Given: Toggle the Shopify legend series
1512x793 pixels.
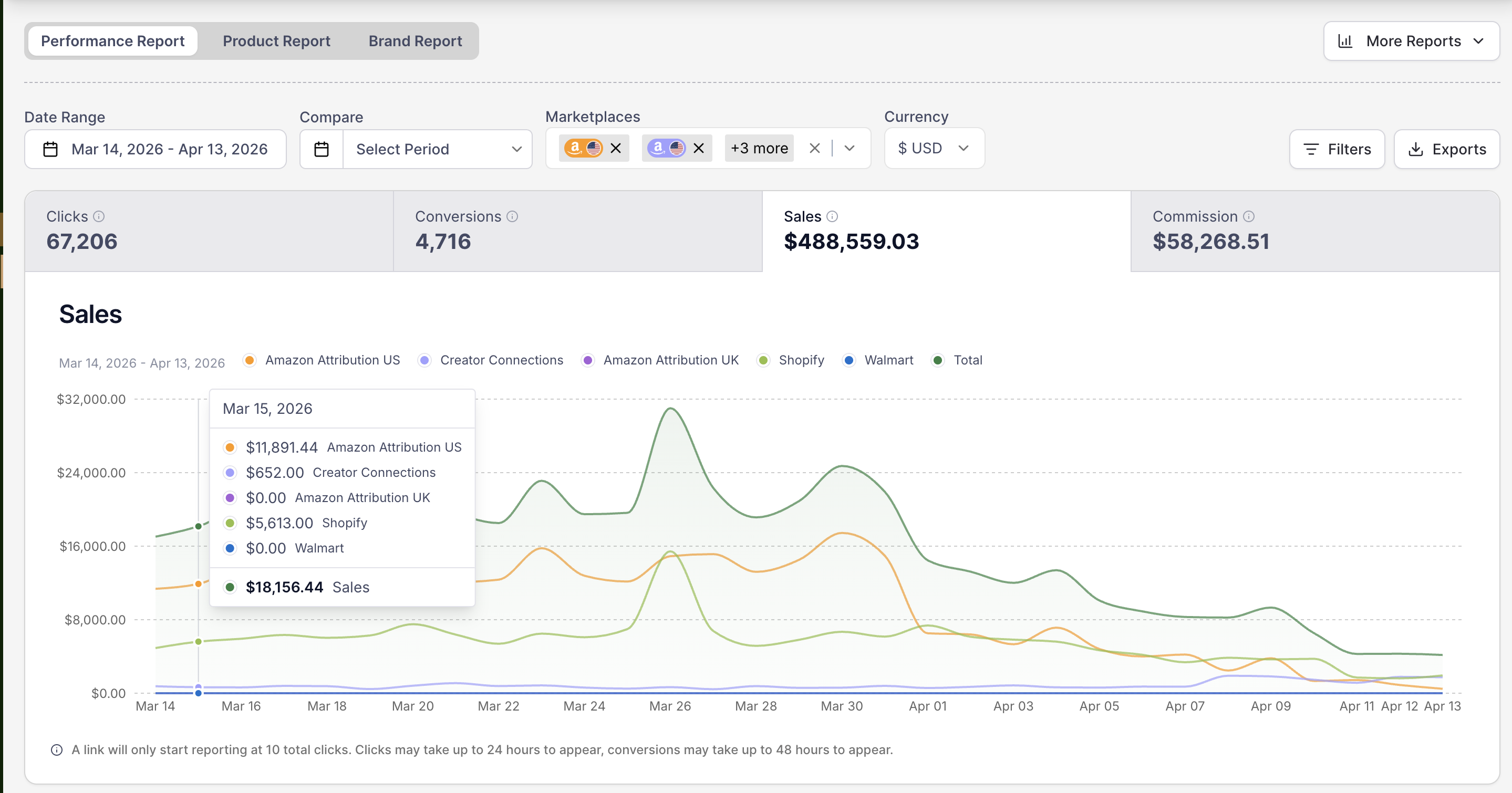Looking at the screenshot, I should coord(801,360).
